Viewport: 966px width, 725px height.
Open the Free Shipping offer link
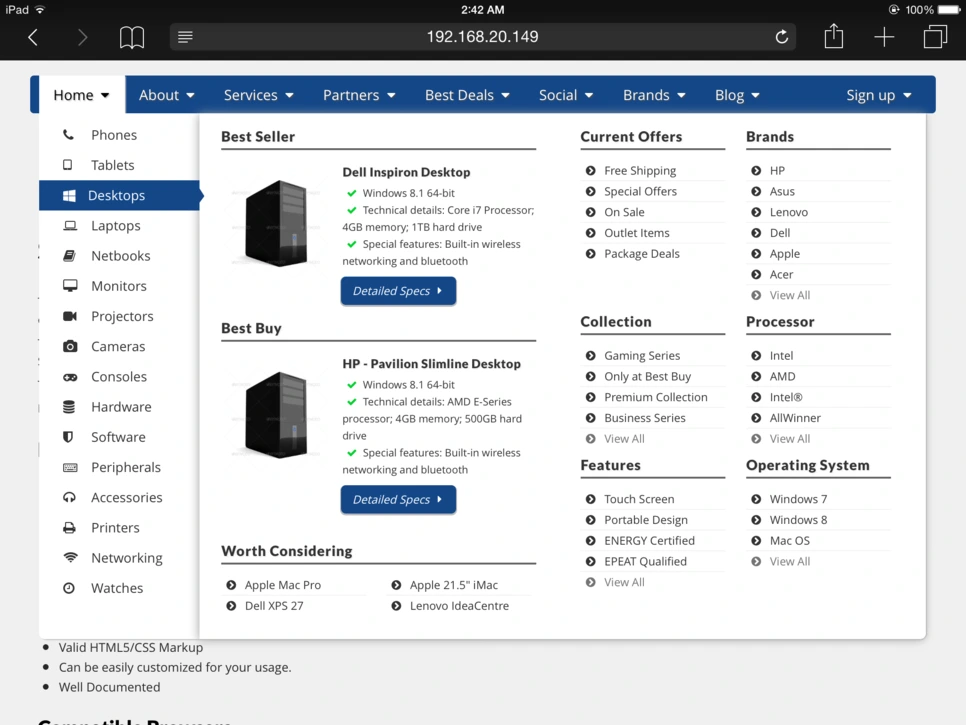click(x=639, y=171)
